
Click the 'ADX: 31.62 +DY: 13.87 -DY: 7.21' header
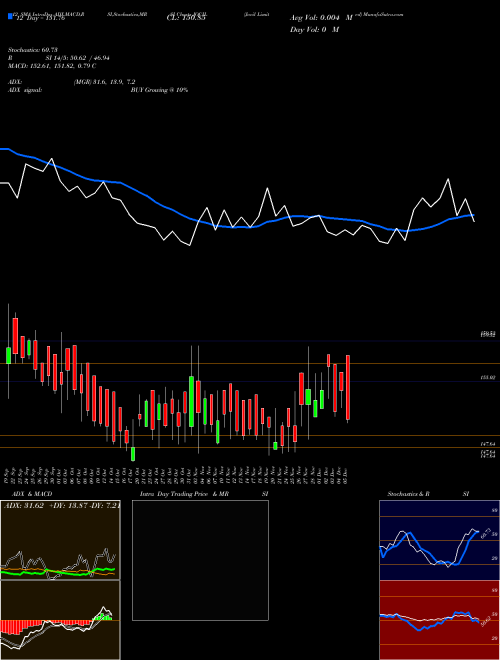point(62,505)
